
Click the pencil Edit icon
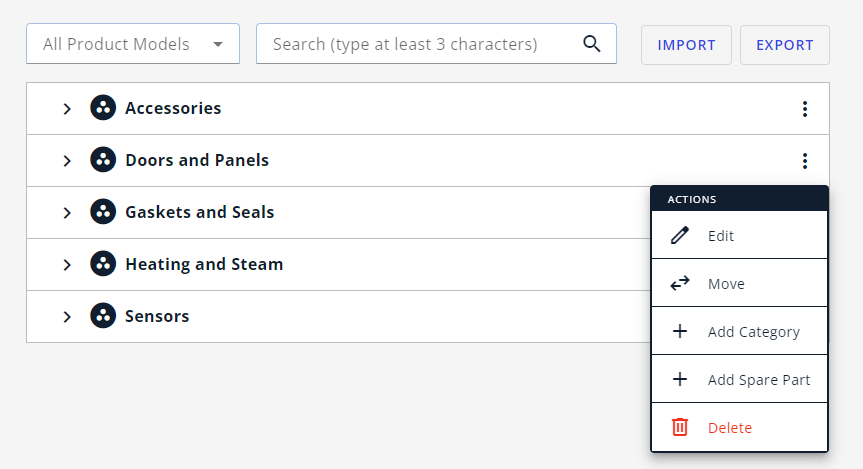pyautogui.click(x=680, y=235)
